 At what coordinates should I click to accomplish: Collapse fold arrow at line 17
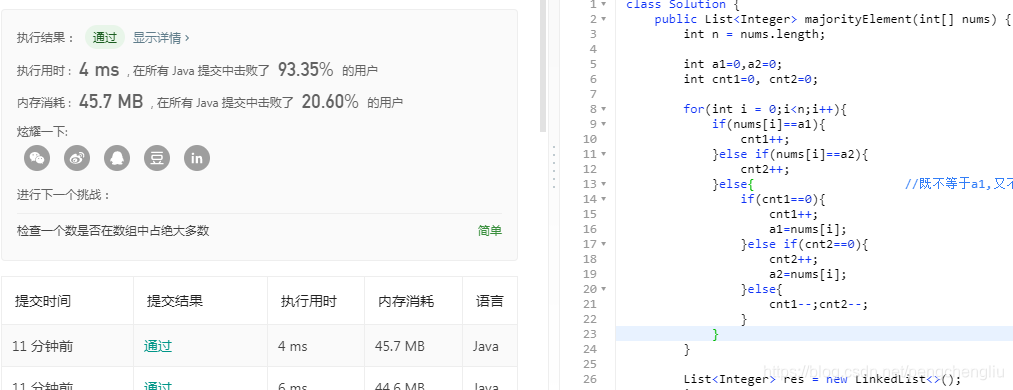point(603,244)
